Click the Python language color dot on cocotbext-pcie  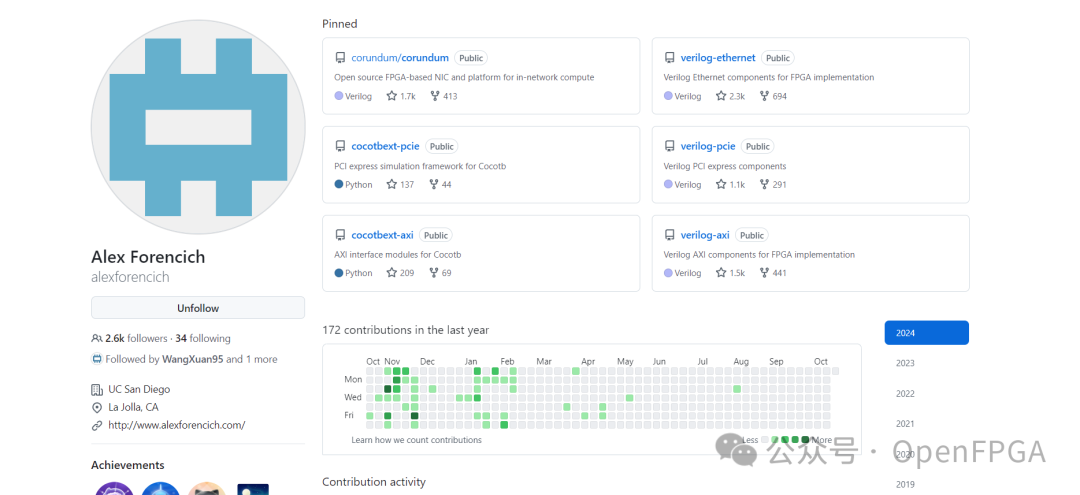pos(339,185)
